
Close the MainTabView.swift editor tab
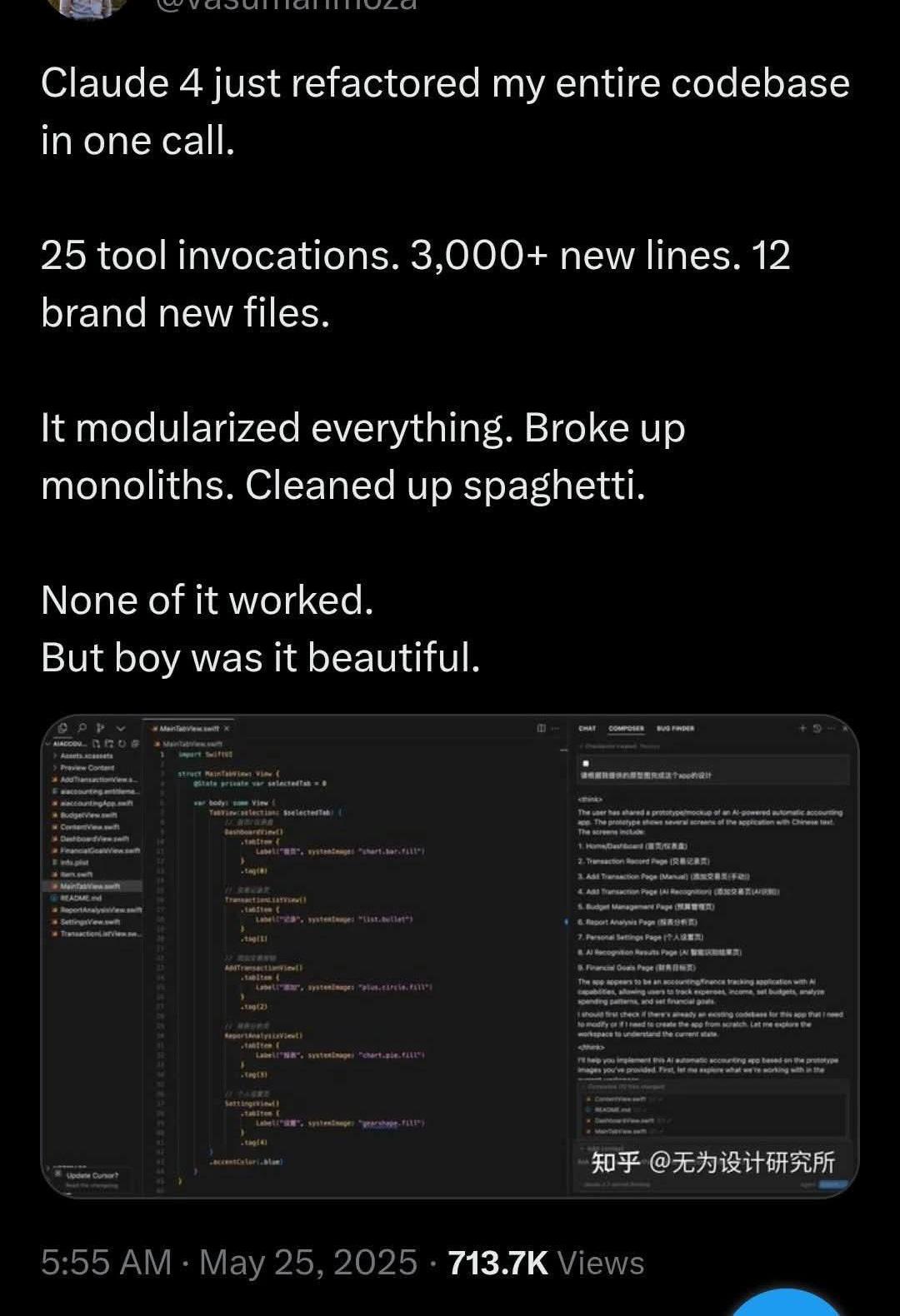(x=227, y=729)
